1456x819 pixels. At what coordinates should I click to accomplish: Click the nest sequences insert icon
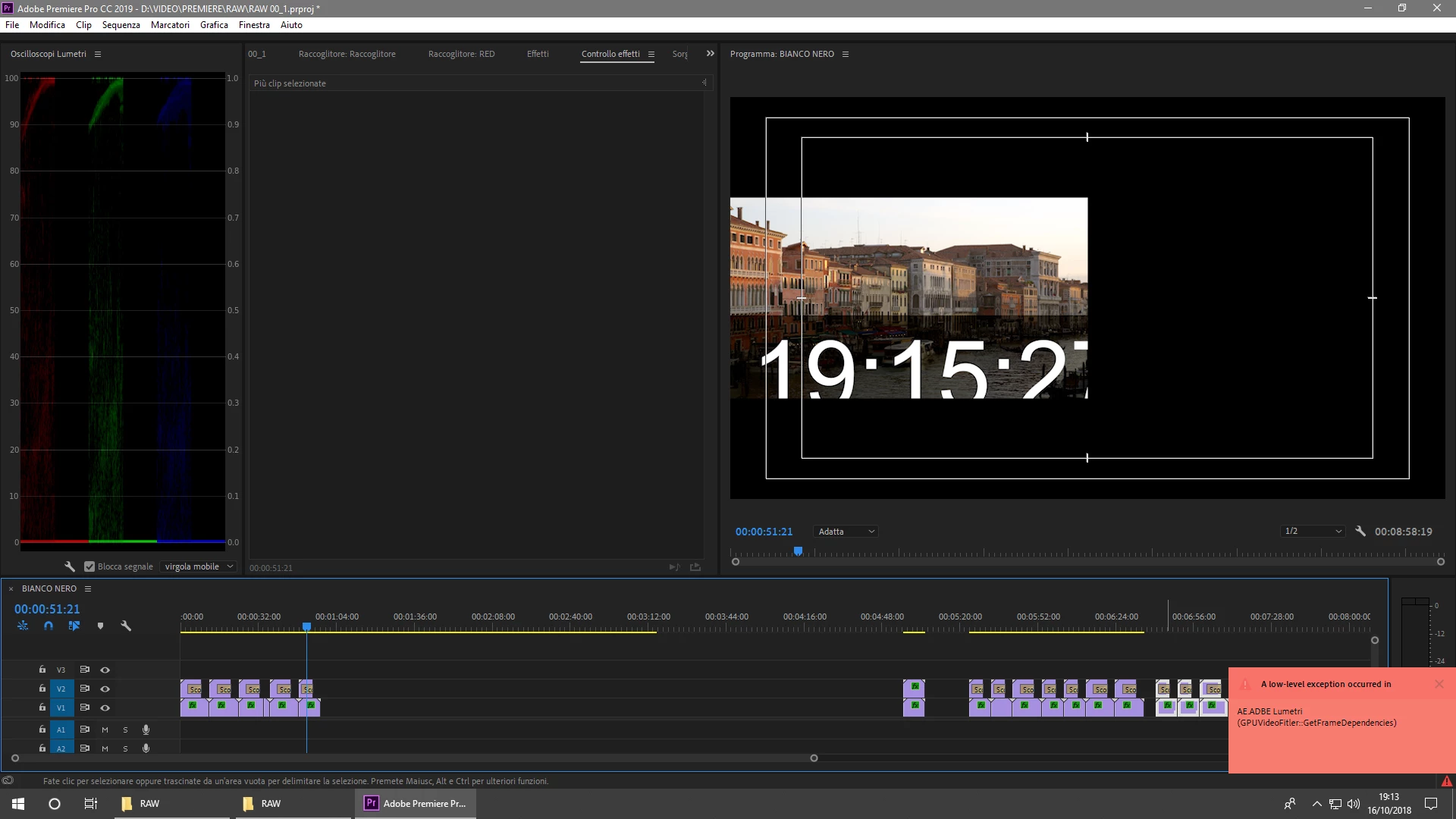pos(23,626)
